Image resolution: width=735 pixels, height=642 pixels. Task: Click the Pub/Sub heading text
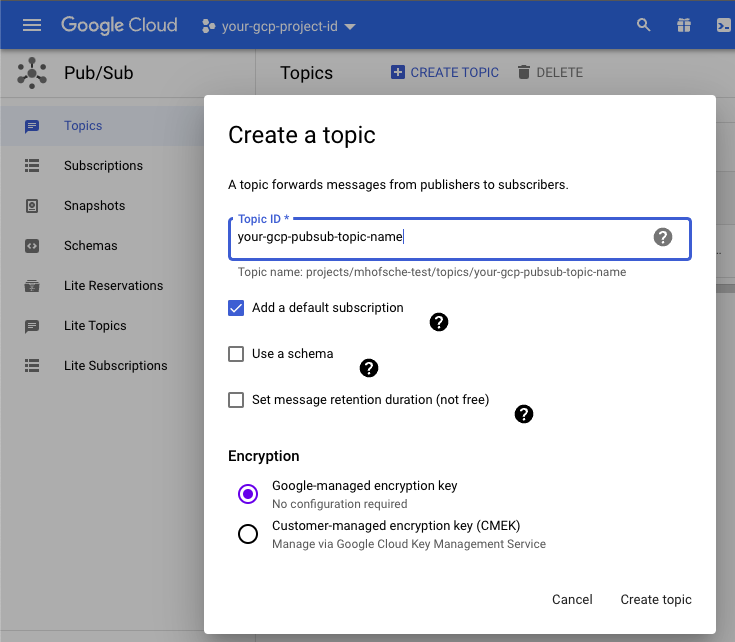99,73
